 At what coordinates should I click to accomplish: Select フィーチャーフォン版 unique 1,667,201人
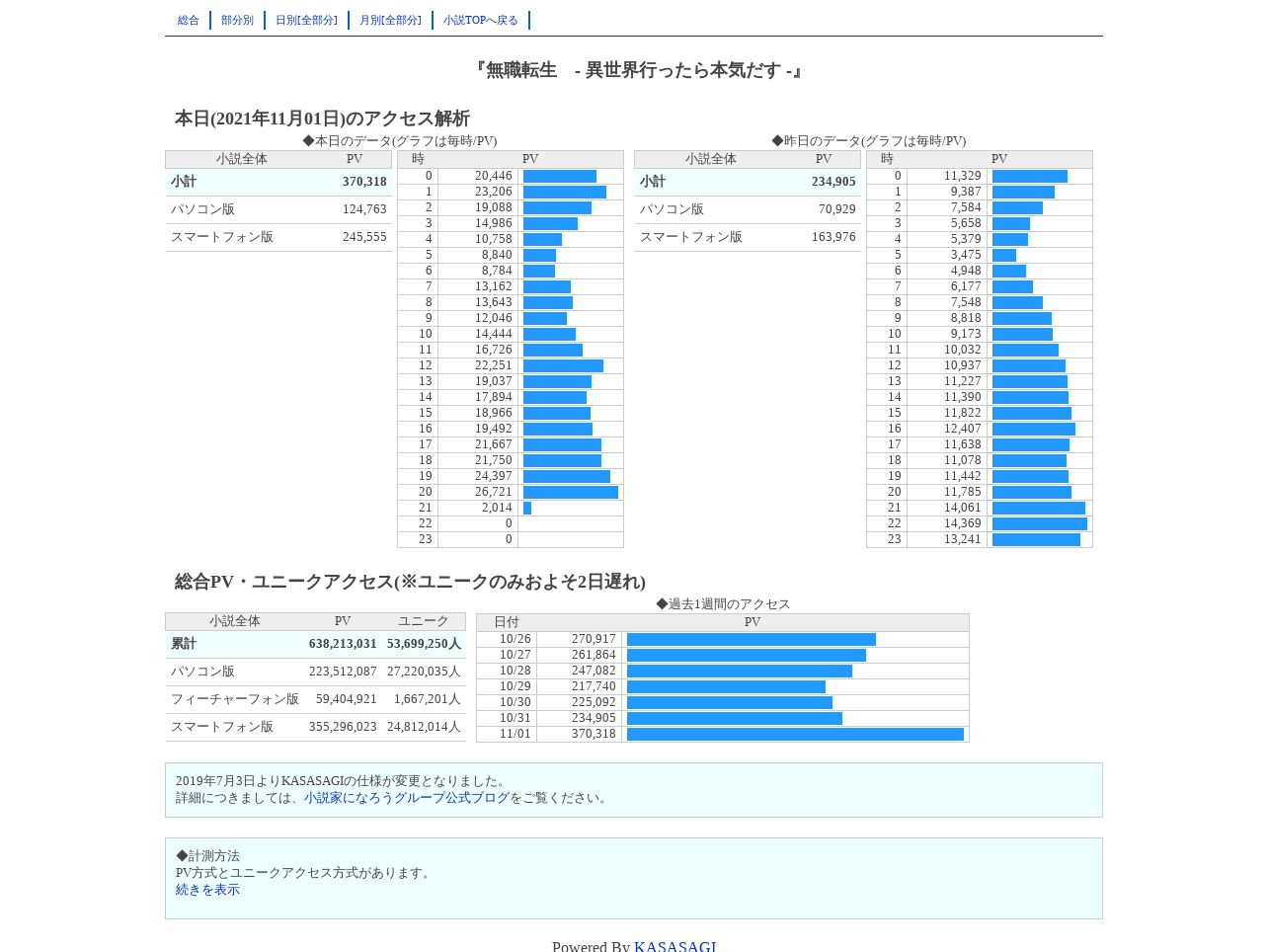point(427,699)
